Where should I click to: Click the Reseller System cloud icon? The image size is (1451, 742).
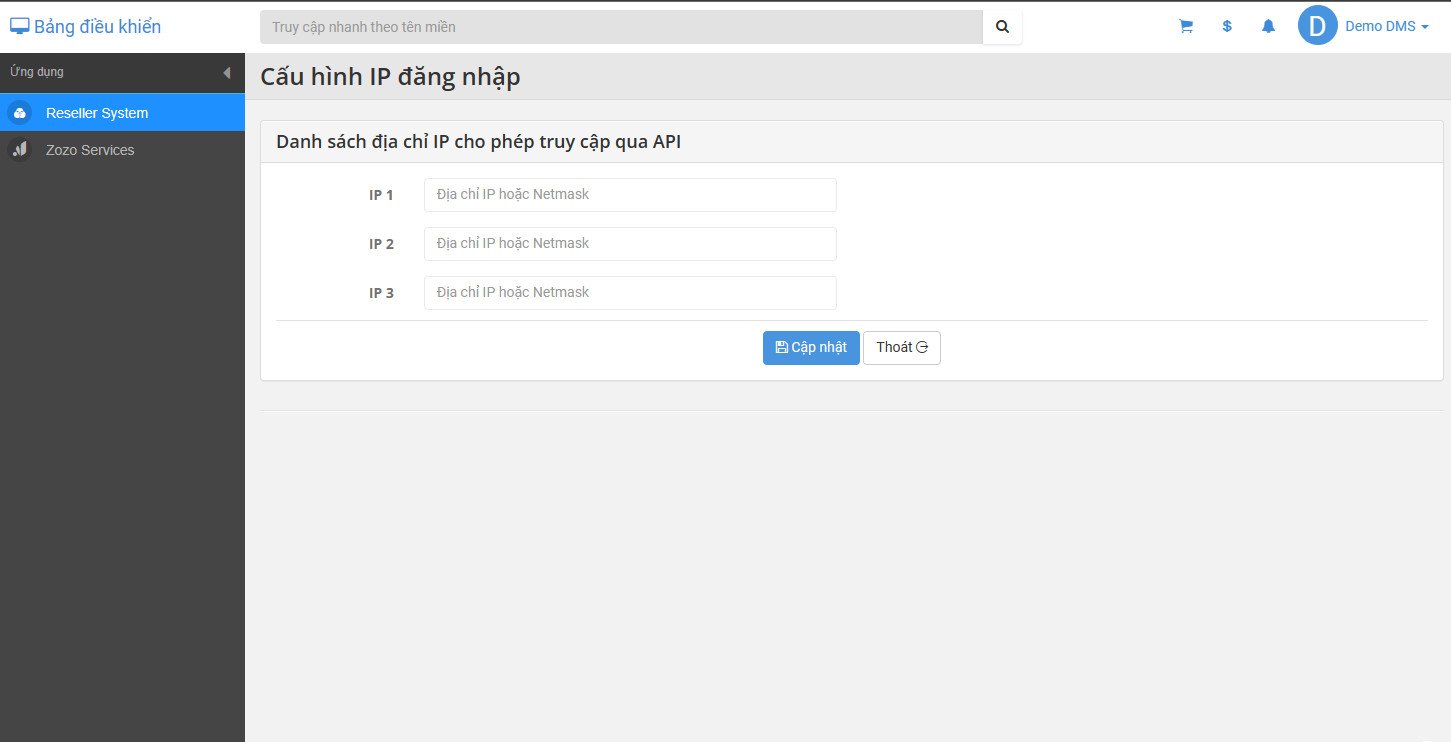tap(20, 113)
